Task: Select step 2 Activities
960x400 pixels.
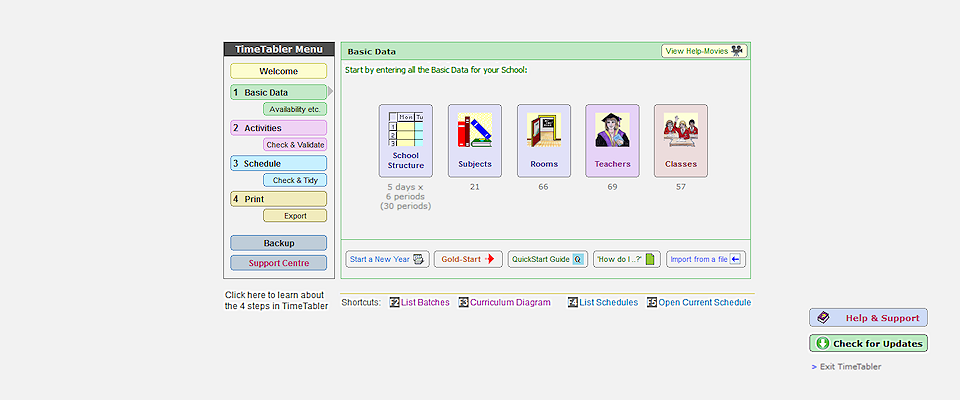Action: 279,128
